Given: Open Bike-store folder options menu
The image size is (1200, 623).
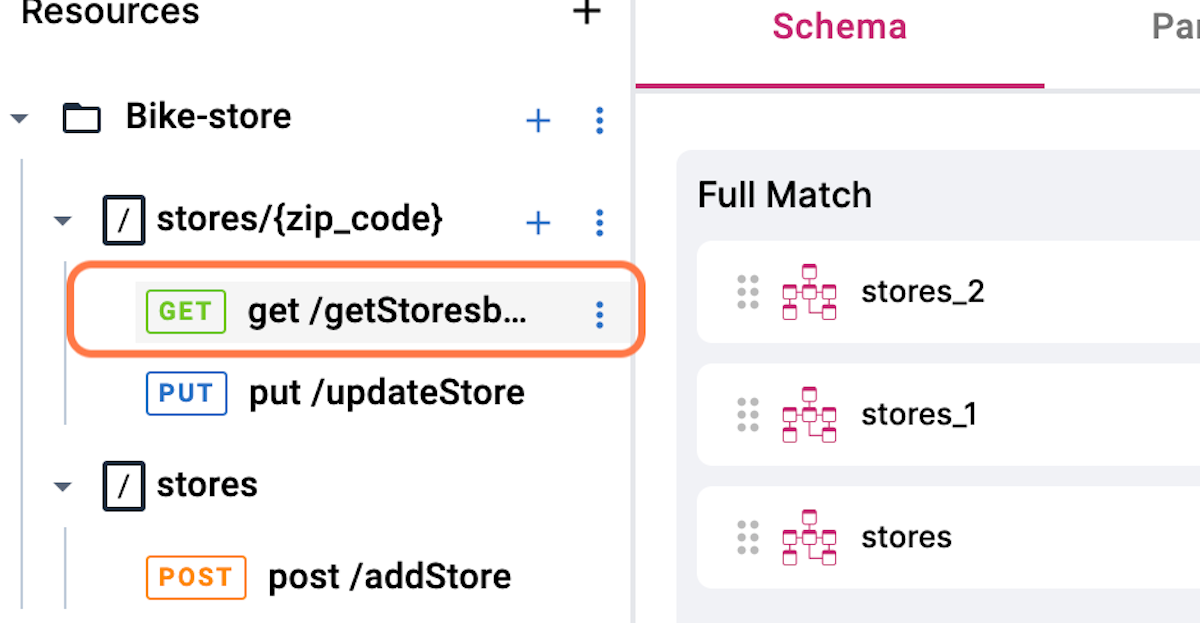Looking at the screenshot, I should pos(599,121).
